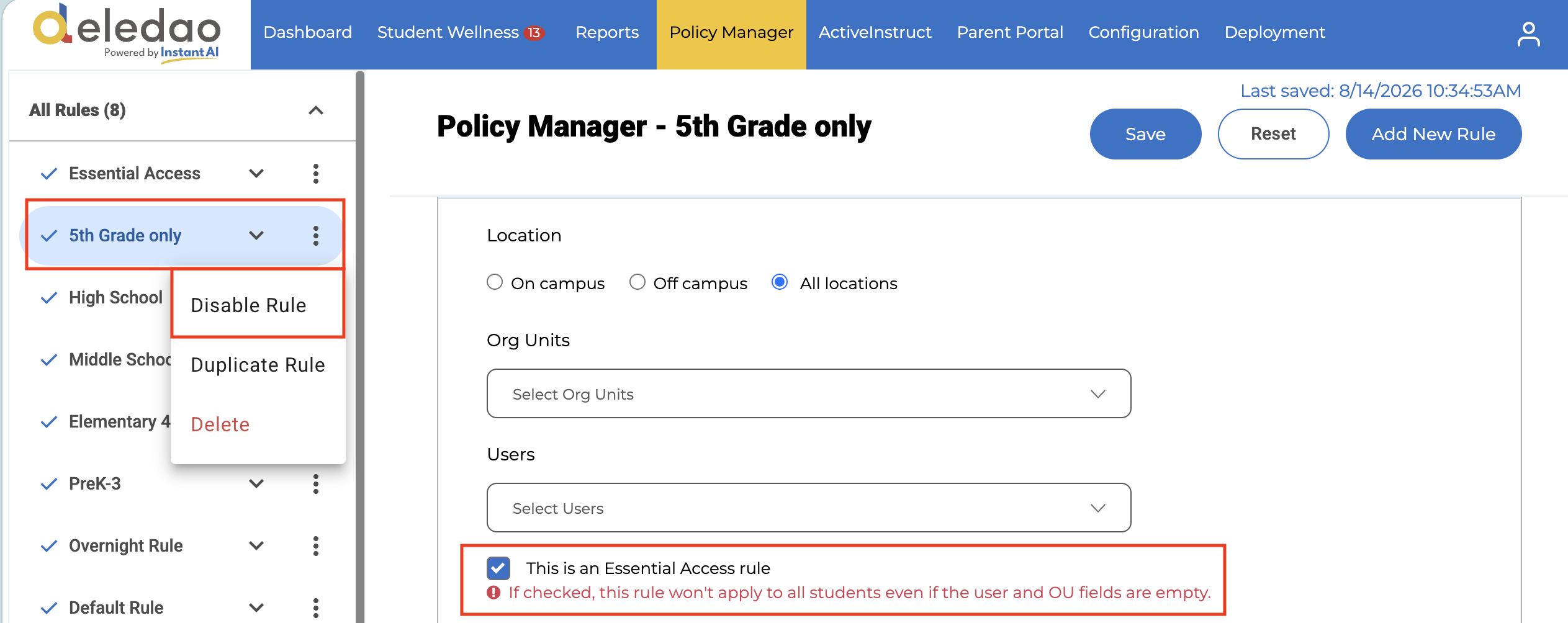
Task: Click the checkmark icon beside Middle School
Action: (x=49, y=360)
